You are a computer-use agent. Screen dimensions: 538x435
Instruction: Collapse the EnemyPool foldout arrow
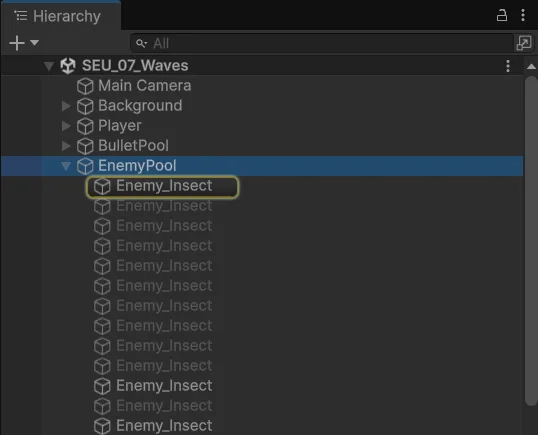tap(66, 166)
